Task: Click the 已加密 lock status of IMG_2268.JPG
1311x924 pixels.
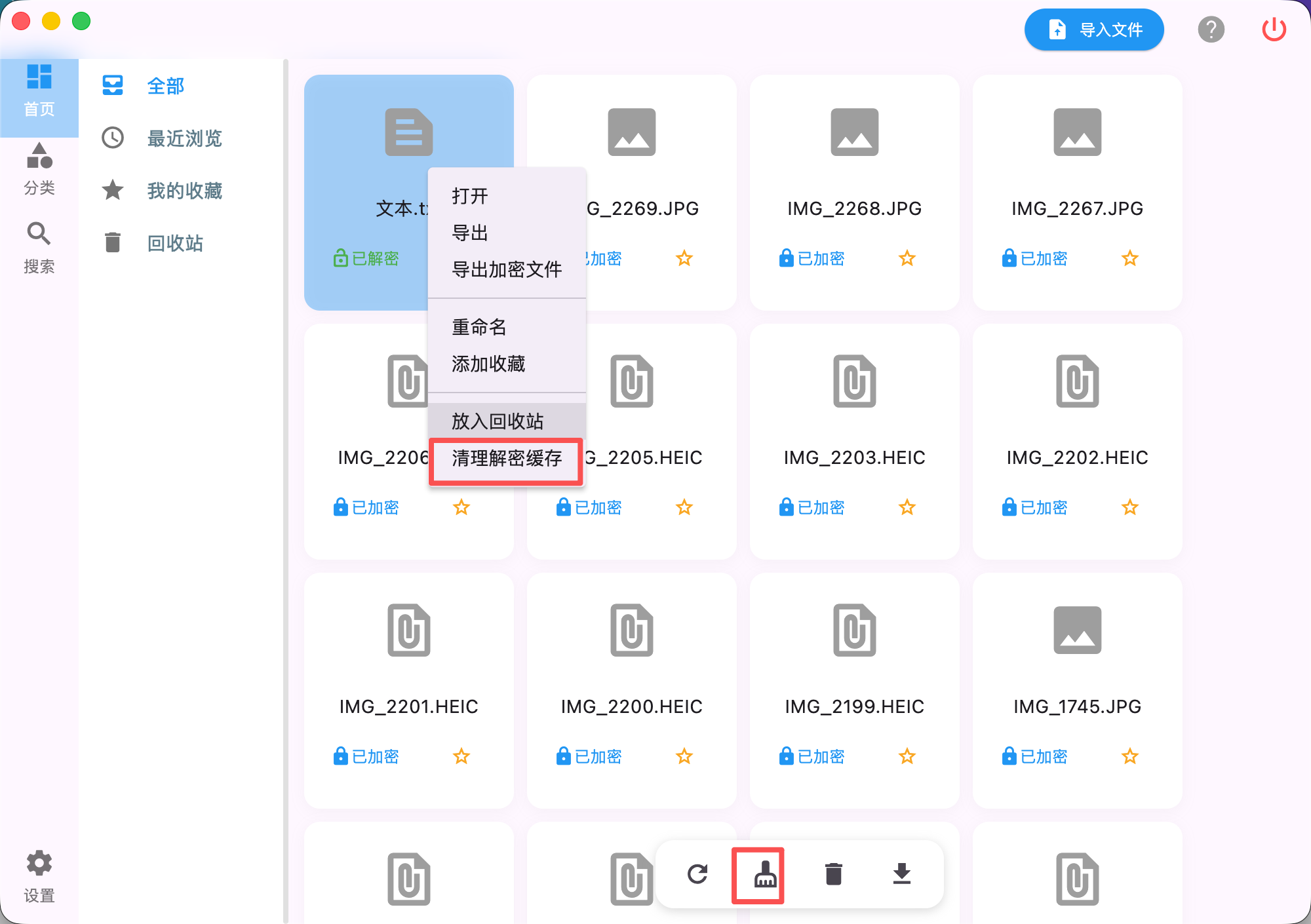Action: tap(812, 258)
